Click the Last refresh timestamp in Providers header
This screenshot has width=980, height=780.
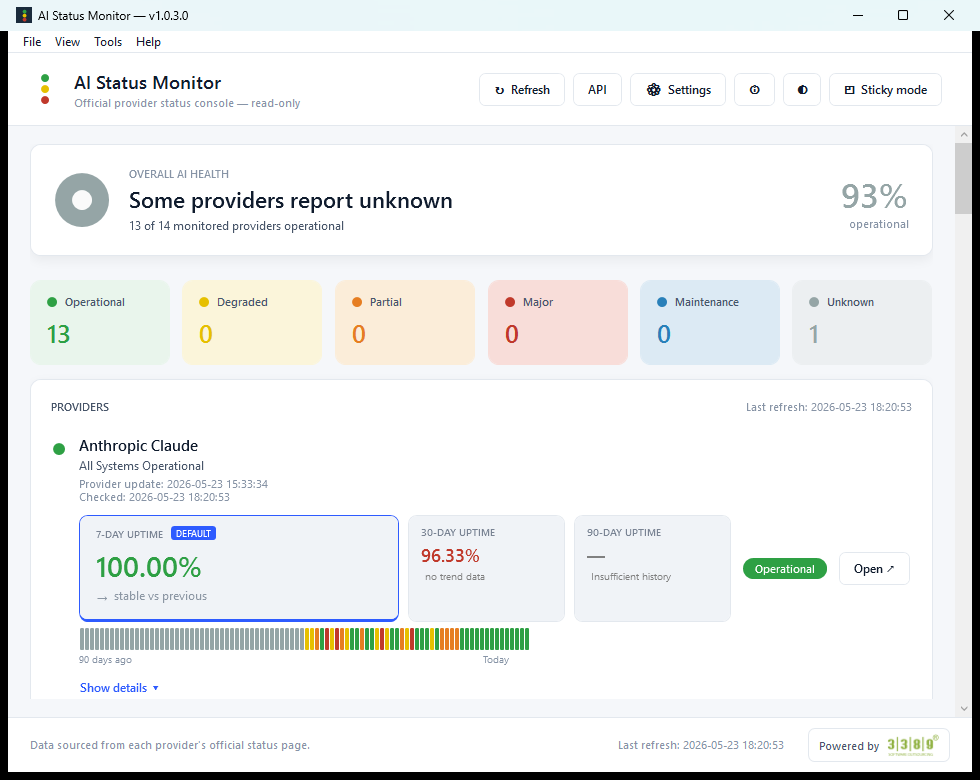tap(828, 407)
